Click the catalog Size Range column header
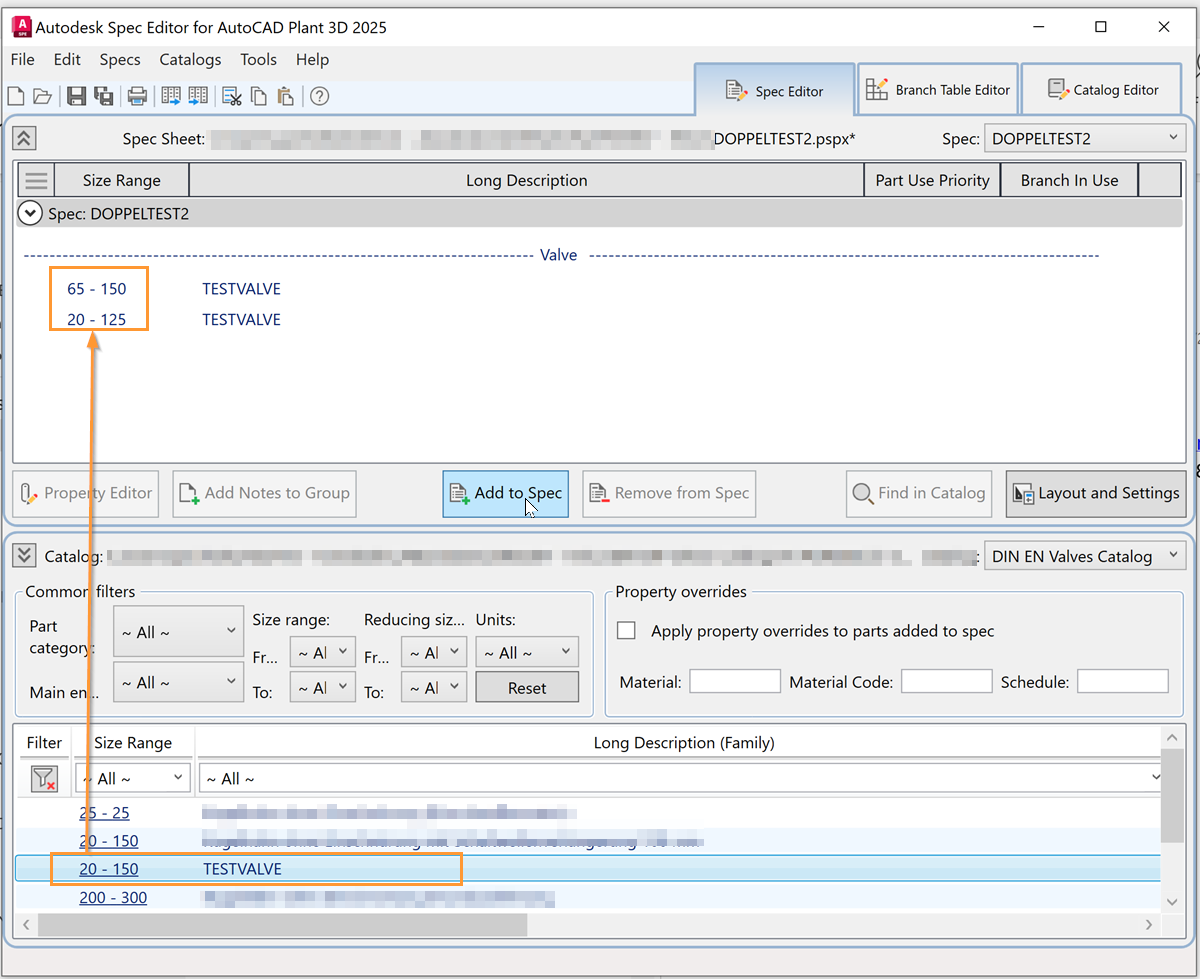 click(133, 743)
